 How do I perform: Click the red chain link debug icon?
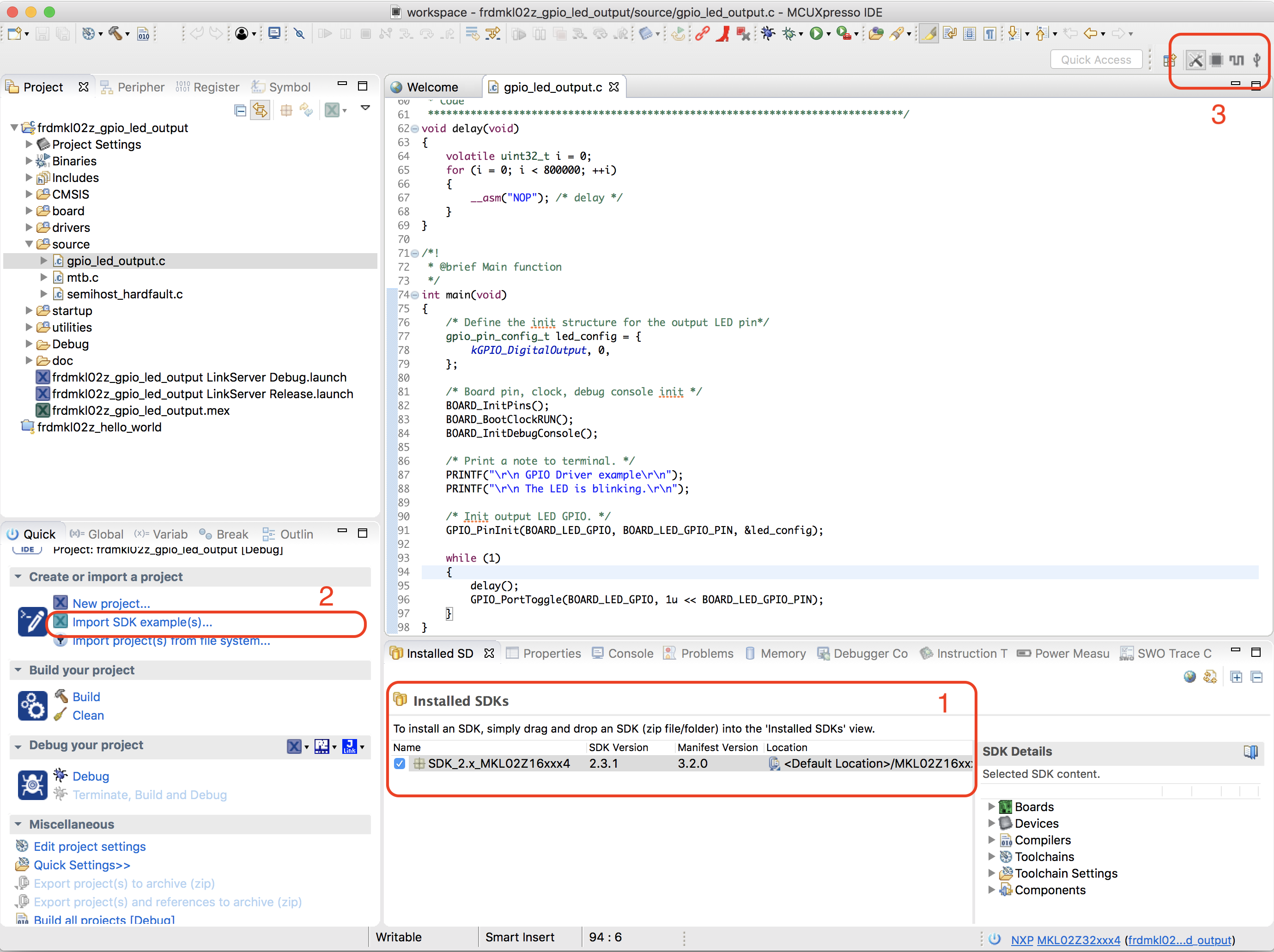(702, 33)
